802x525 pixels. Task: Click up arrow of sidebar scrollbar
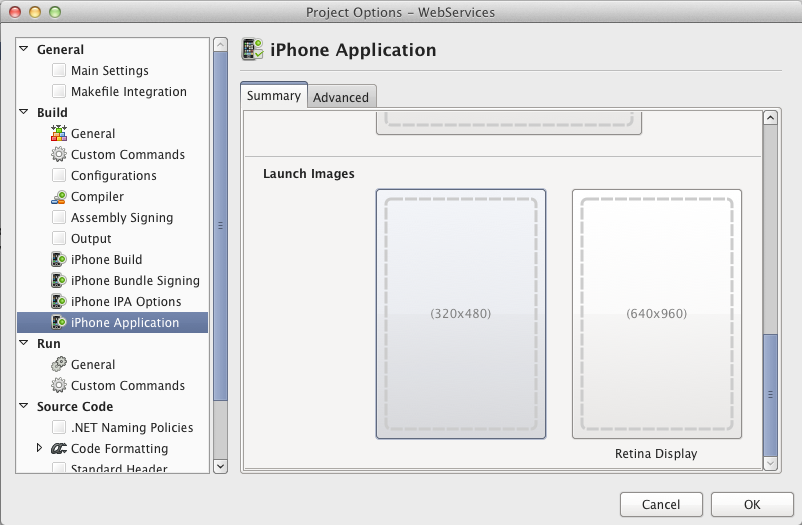(x=220, y=44)
